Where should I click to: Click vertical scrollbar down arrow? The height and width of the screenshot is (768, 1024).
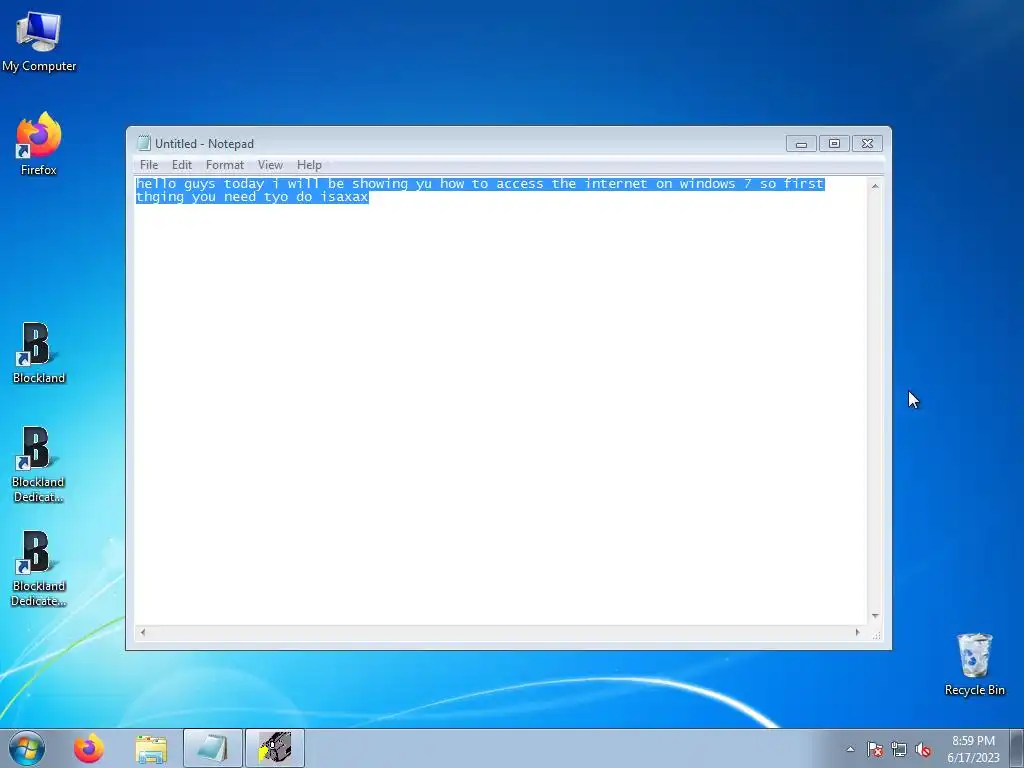pos(875,616)
